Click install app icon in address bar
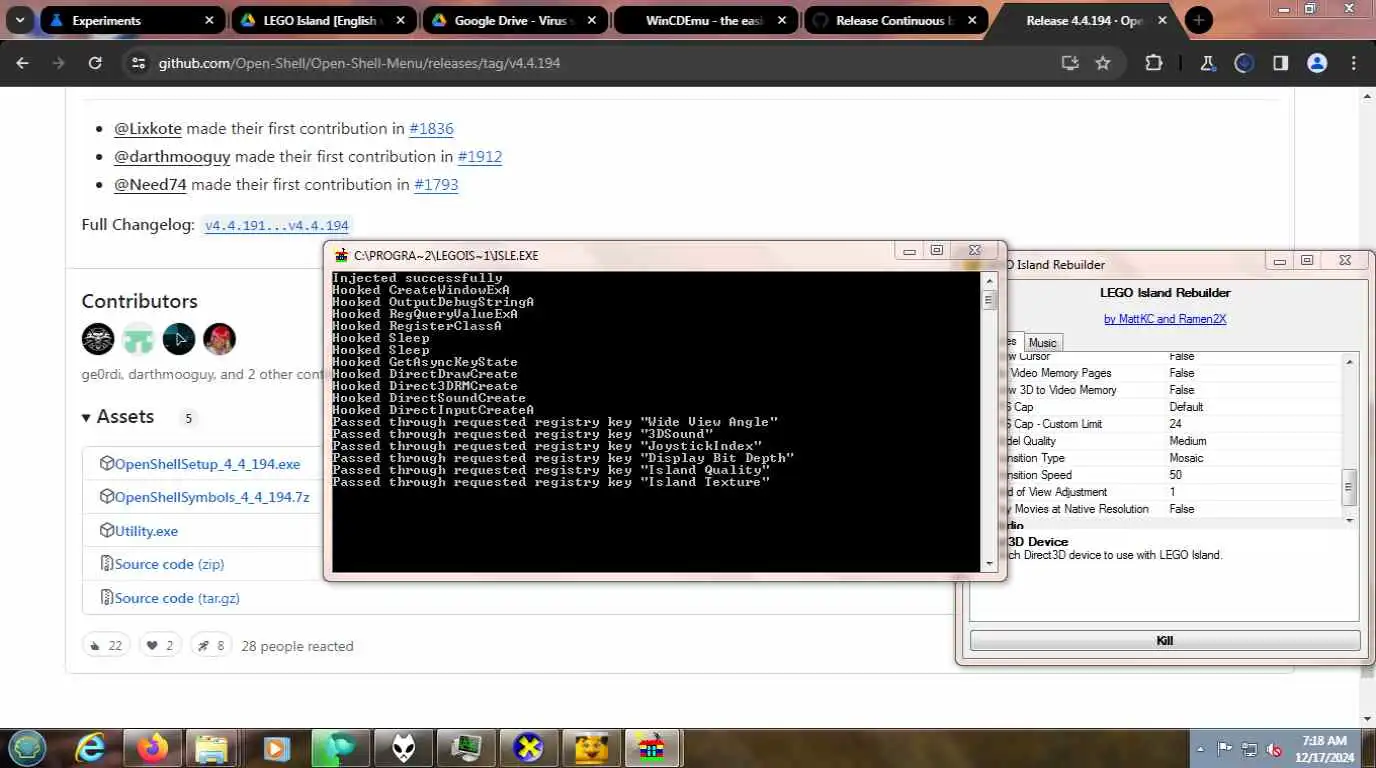 (x=1070, y=63)
